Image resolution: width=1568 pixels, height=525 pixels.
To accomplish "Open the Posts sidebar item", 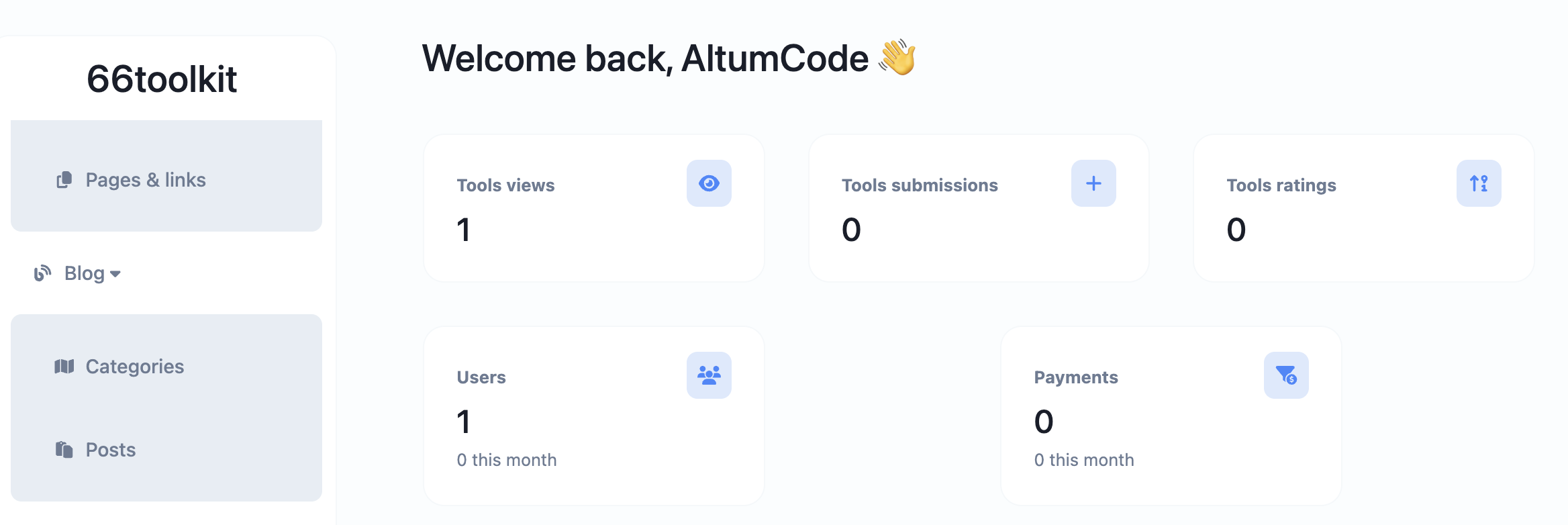I will coord(166,449).
